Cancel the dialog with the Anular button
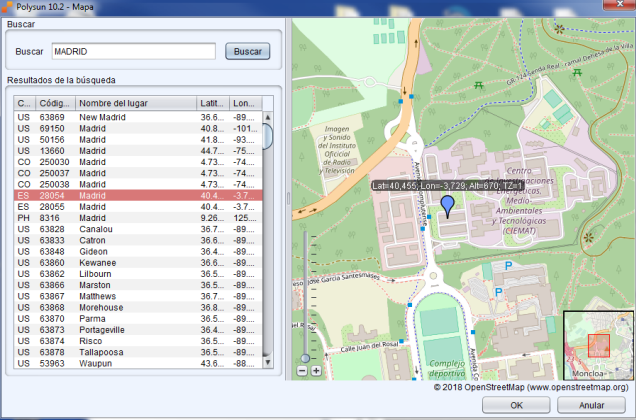Image resolution: width=636 pixels, height=420 pixels. pyautogui.click(x=592, y=405)
